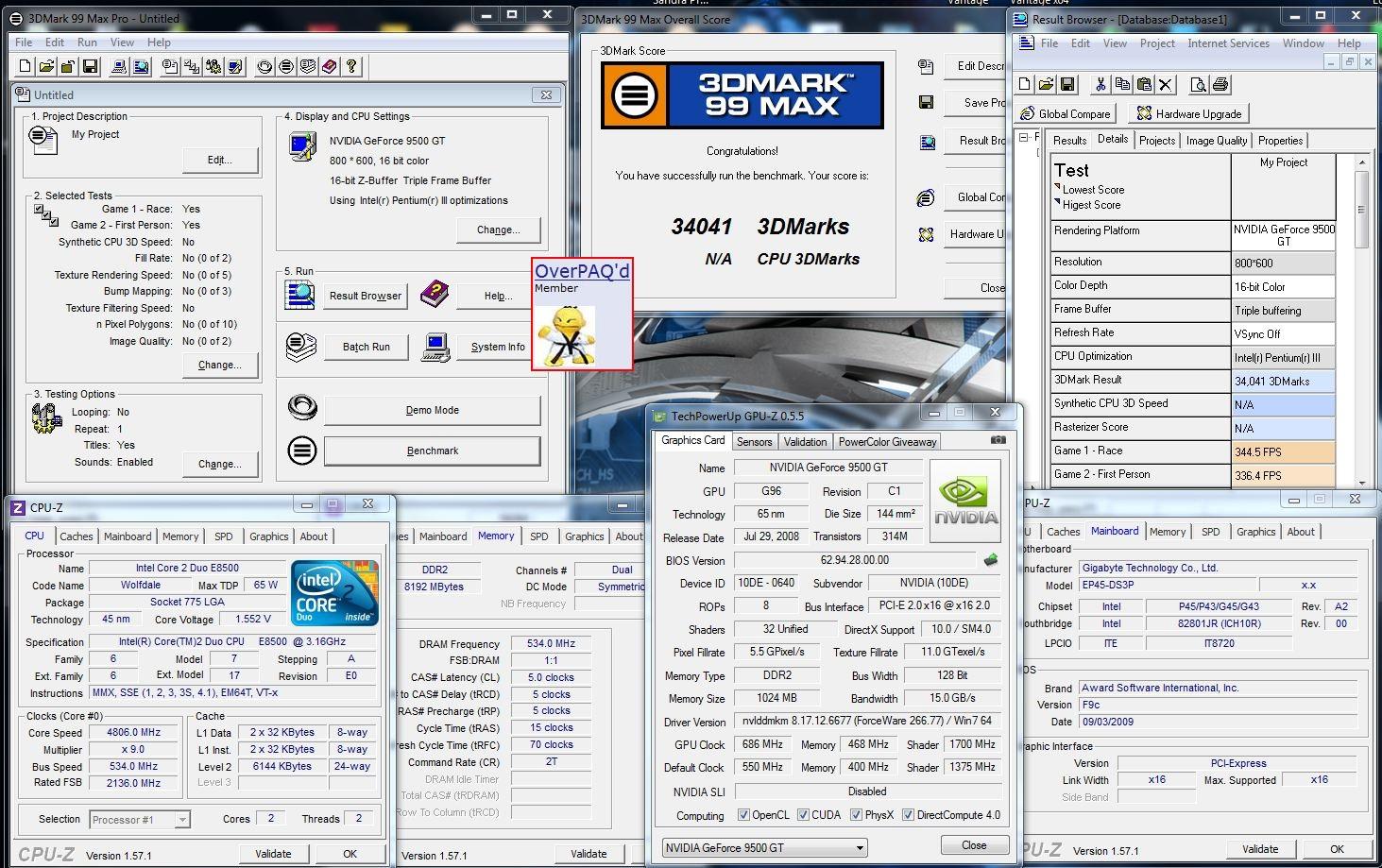The width and height of the screenshot is (1382, 868).
Task: Click GPU-Z screenshot camera icon
Action: 998,440
